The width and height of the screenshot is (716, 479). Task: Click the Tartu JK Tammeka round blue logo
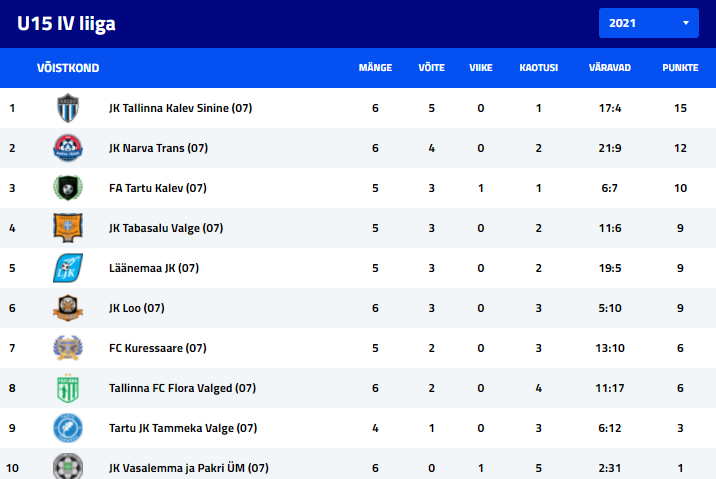(x=68, y=428)
